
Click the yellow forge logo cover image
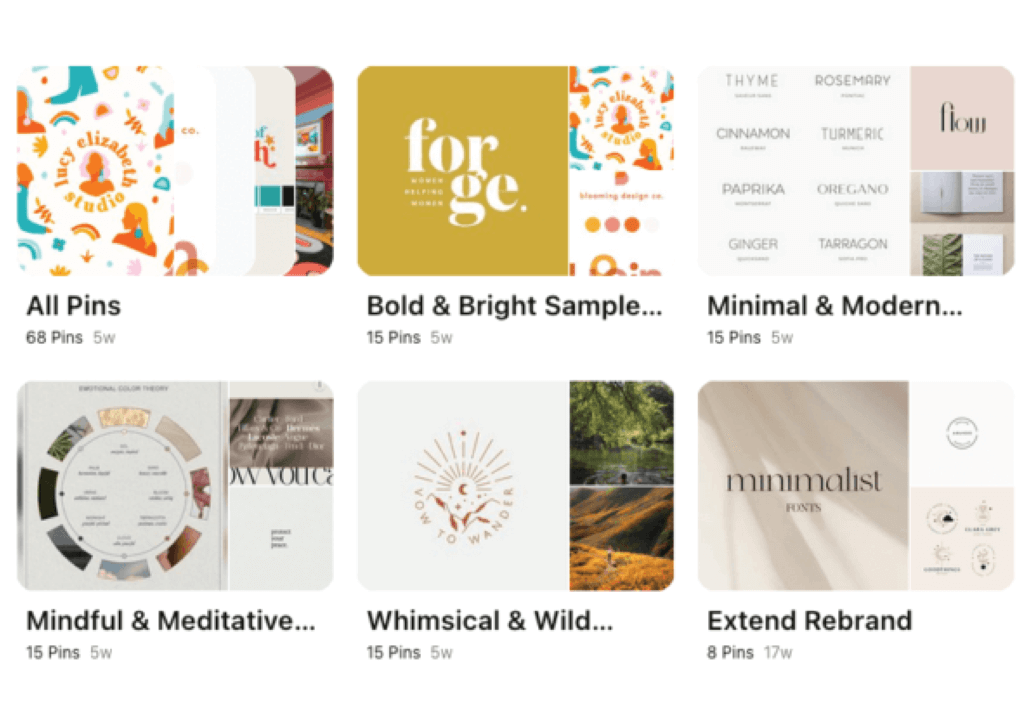(462, 170)
